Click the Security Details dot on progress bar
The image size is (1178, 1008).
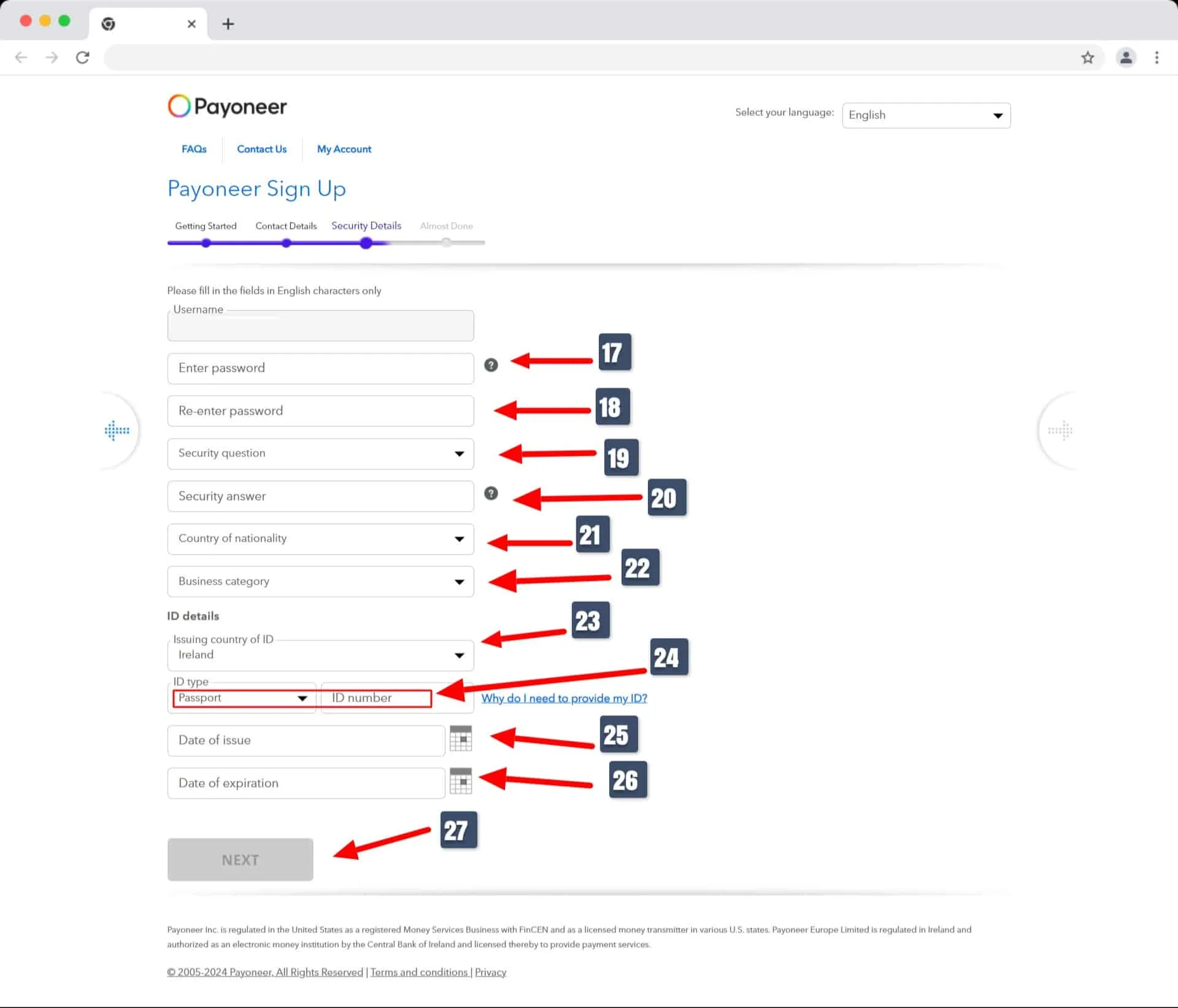coord(366,243)
